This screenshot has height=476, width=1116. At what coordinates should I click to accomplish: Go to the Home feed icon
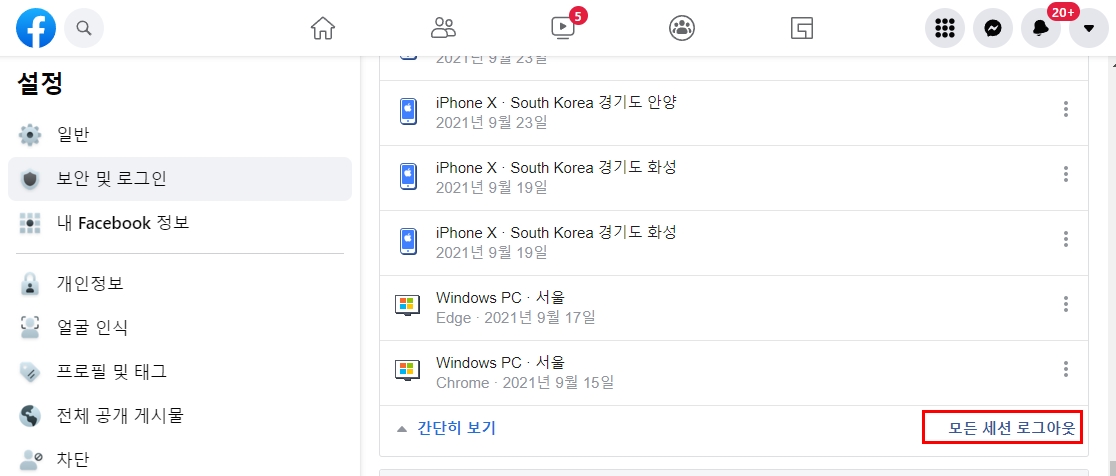pyautogui.click(x=323, y=28)
